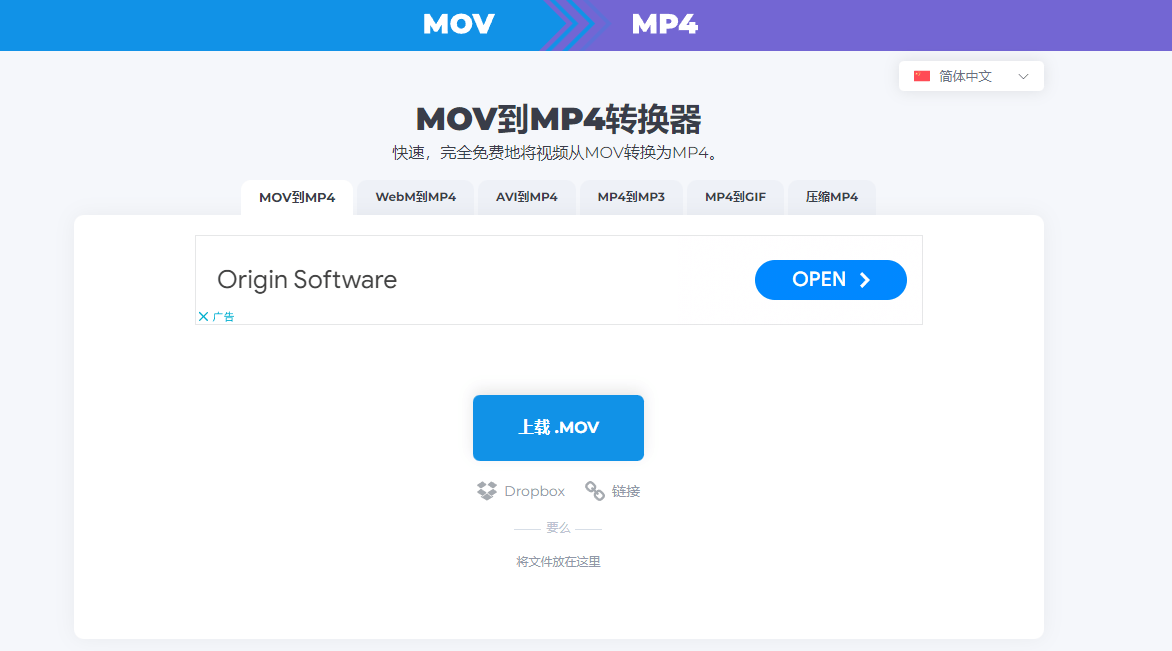1172x651 pixels.
Task: Click the 将文件放在这里 drop zone text
Action: pos(558,561)
